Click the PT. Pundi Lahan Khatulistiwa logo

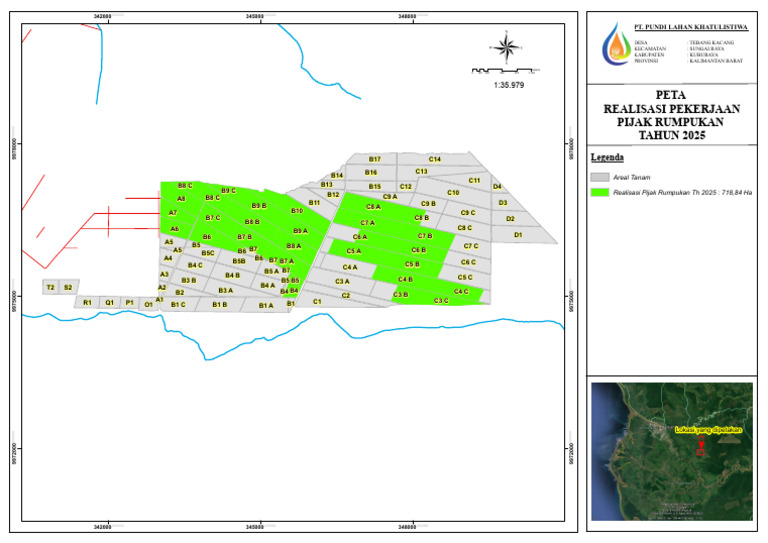pos(616,44)
